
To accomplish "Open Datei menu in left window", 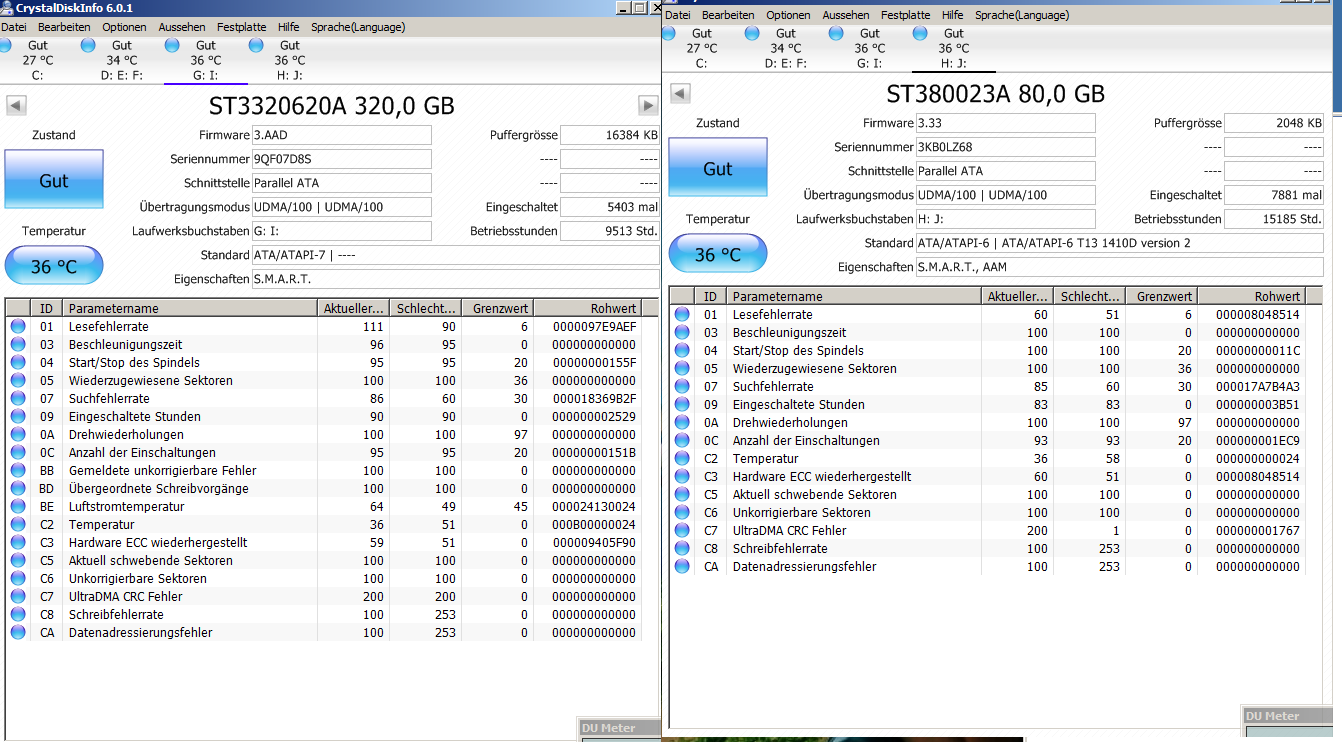I will coord(14,27).
